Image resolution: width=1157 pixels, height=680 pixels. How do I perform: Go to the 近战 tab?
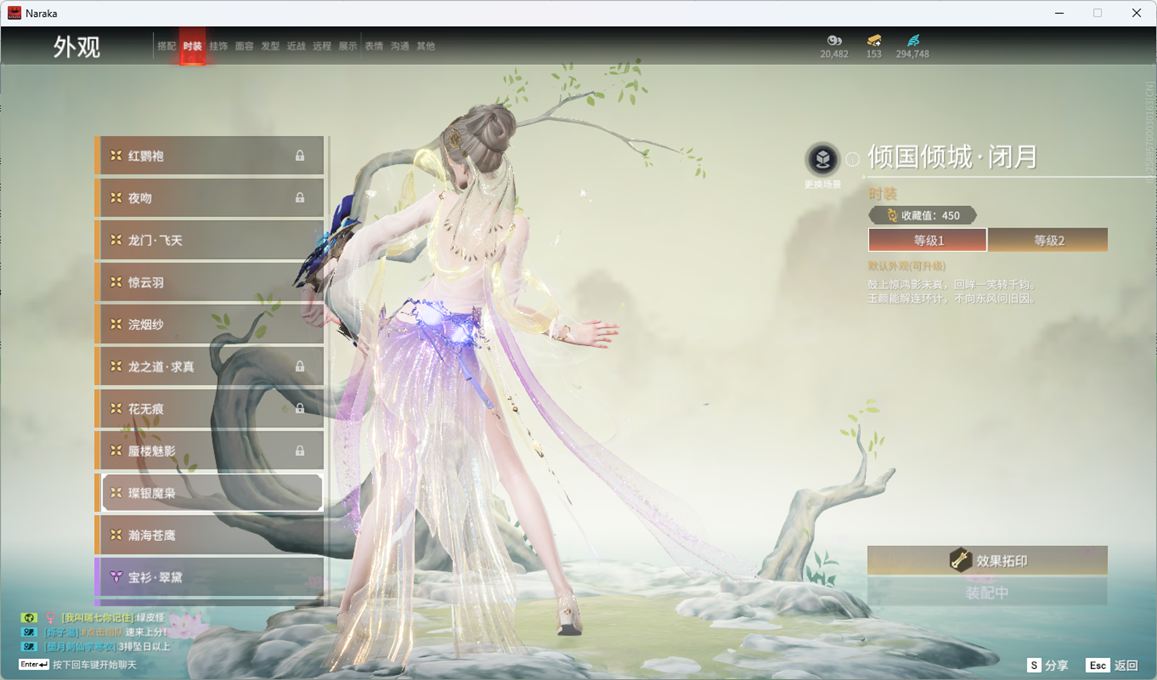(296, 46)
